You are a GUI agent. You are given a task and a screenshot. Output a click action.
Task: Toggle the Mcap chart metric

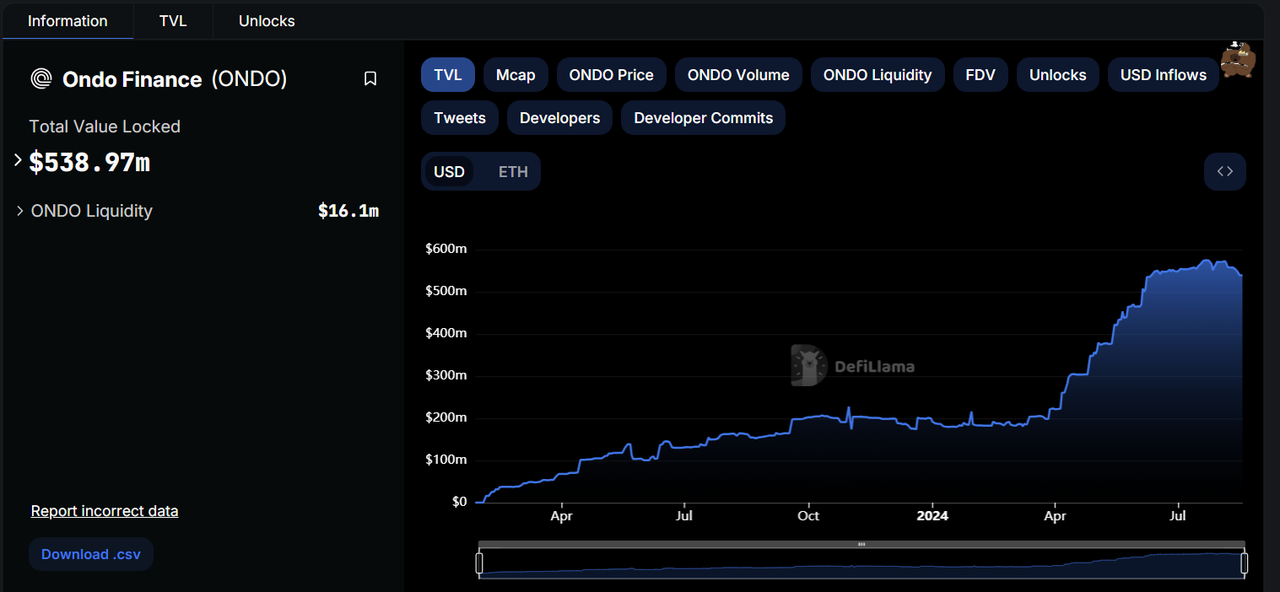(516, 75)
